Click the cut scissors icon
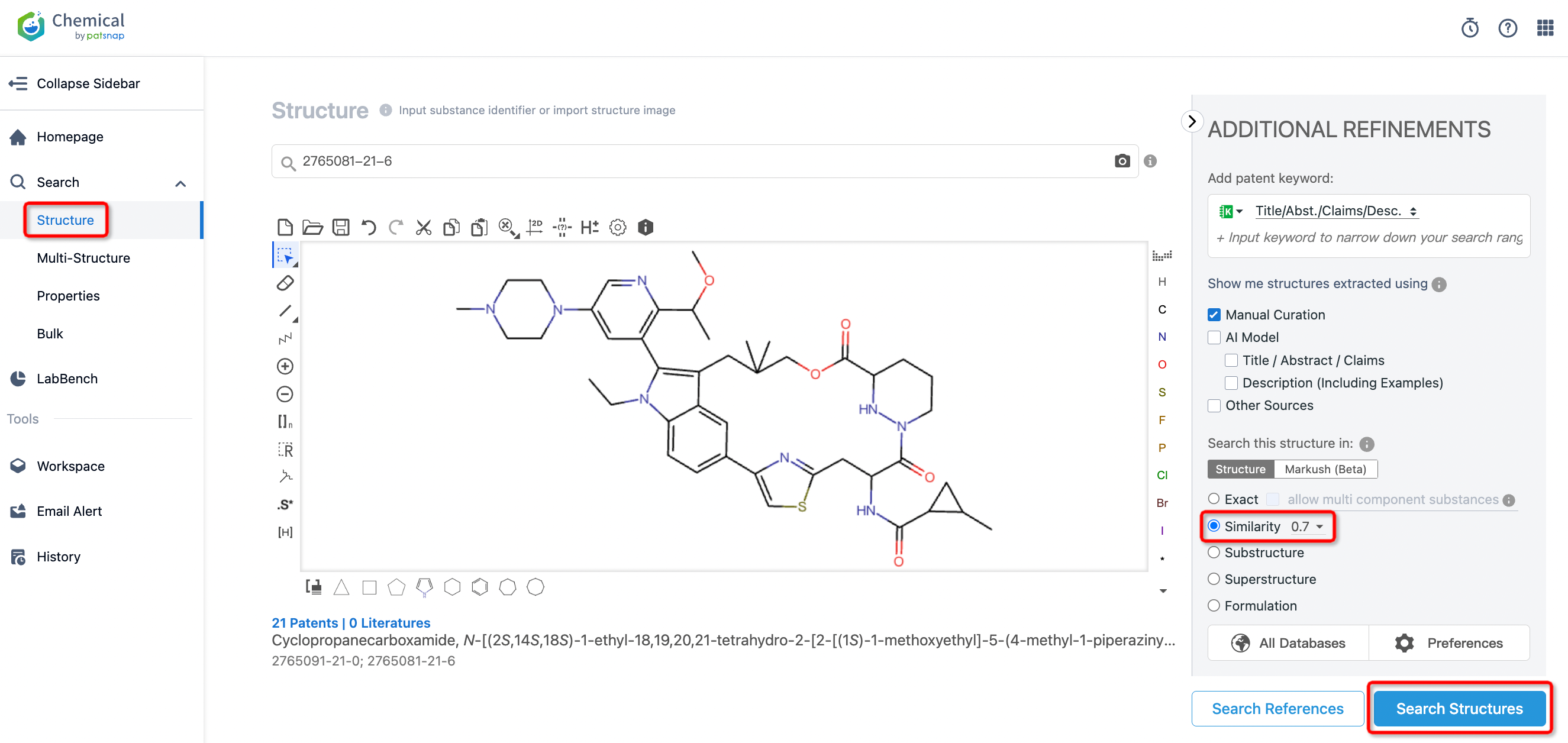 click(423, 228)
